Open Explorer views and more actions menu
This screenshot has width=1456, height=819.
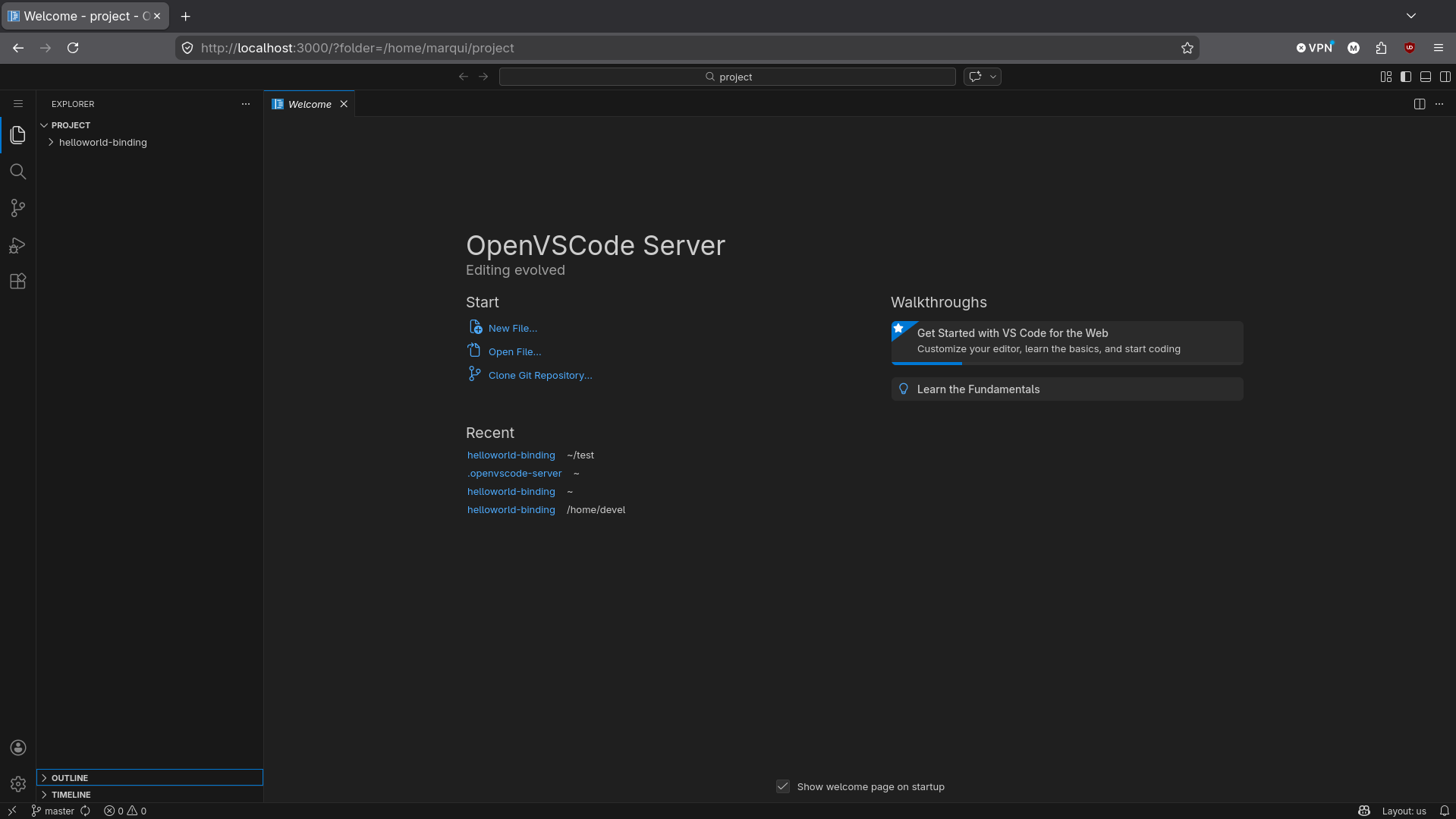tap(246, 104)
